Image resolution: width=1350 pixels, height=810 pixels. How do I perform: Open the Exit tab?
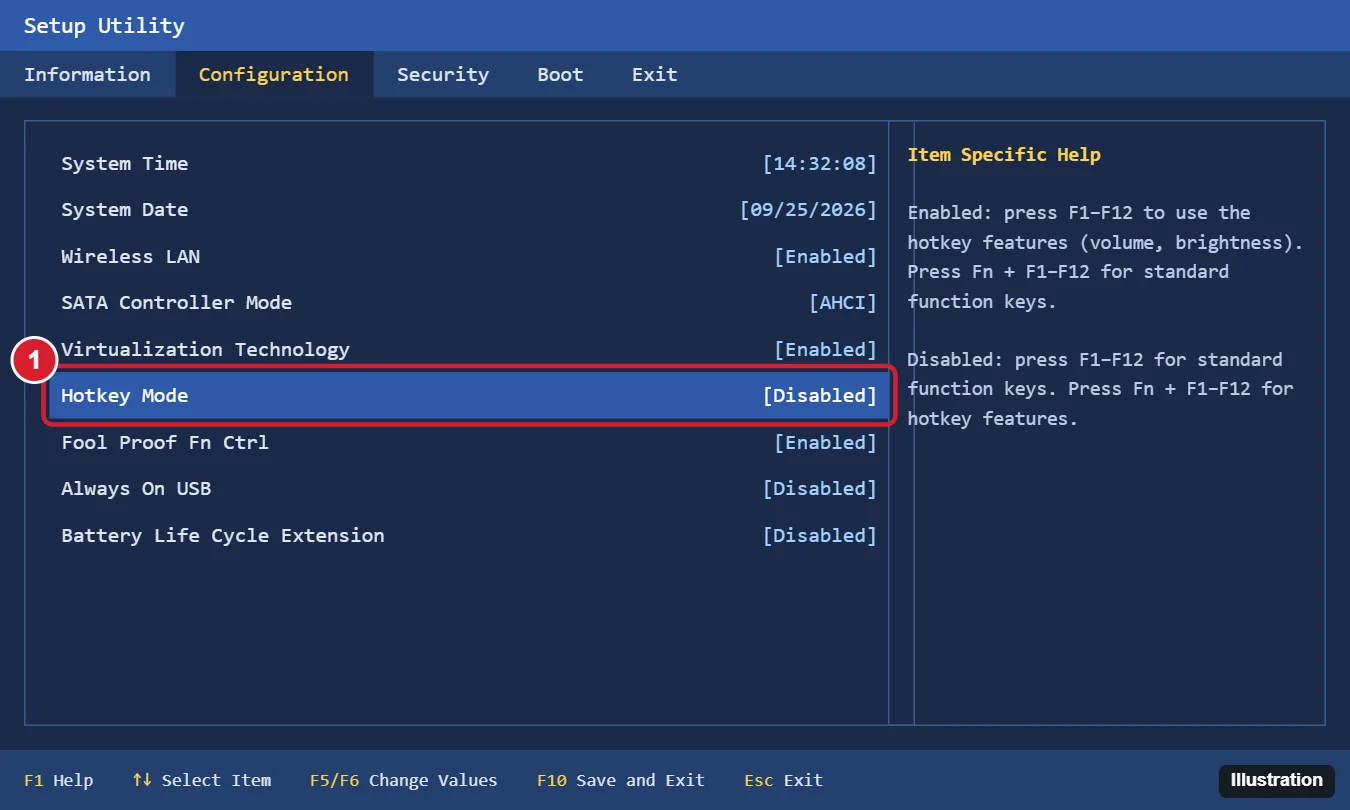(x=655, y=74)
